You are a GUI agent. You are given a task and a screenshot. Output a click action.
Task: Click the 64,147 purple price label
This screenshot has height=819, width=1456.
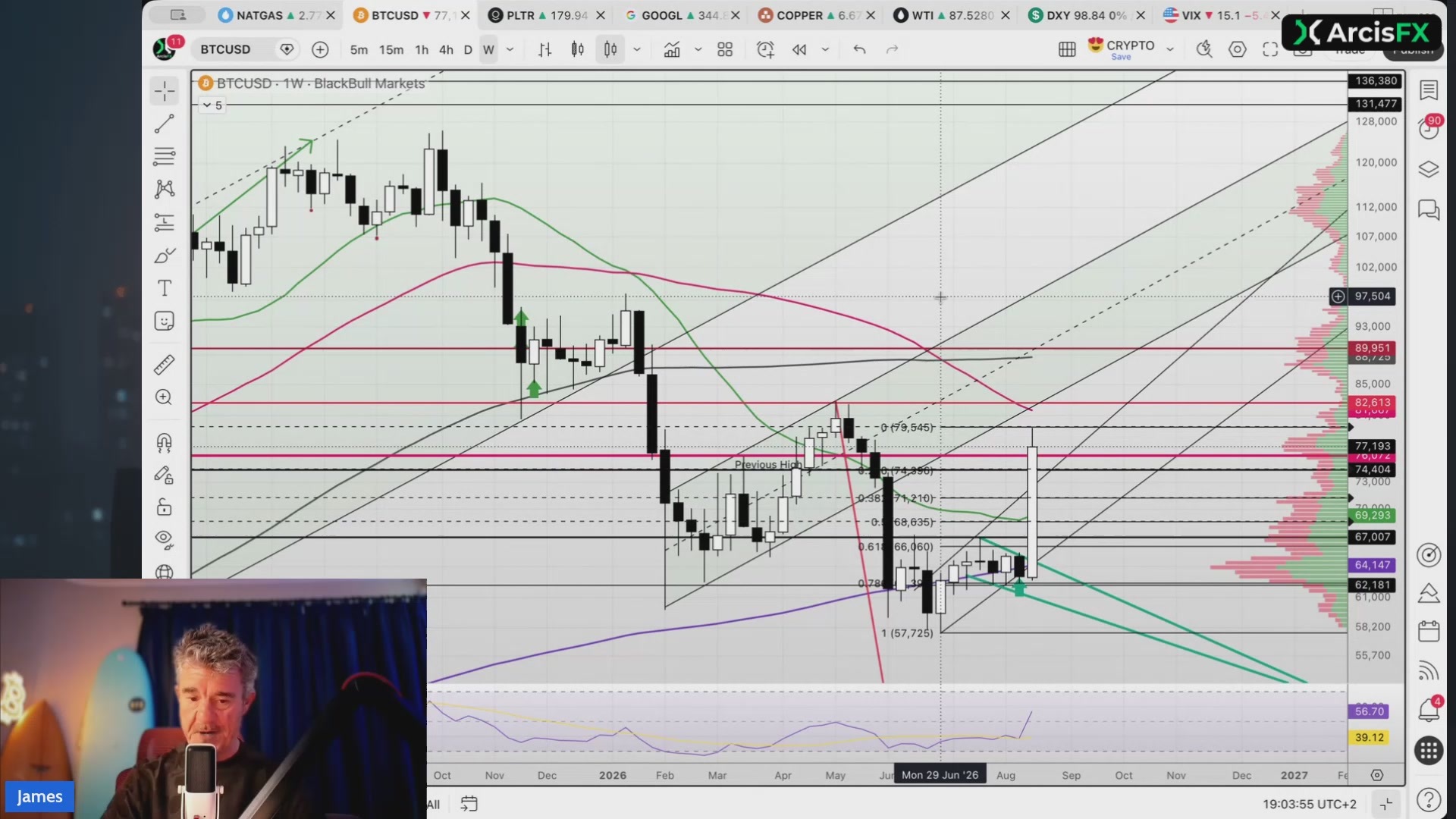[1373, 565]
